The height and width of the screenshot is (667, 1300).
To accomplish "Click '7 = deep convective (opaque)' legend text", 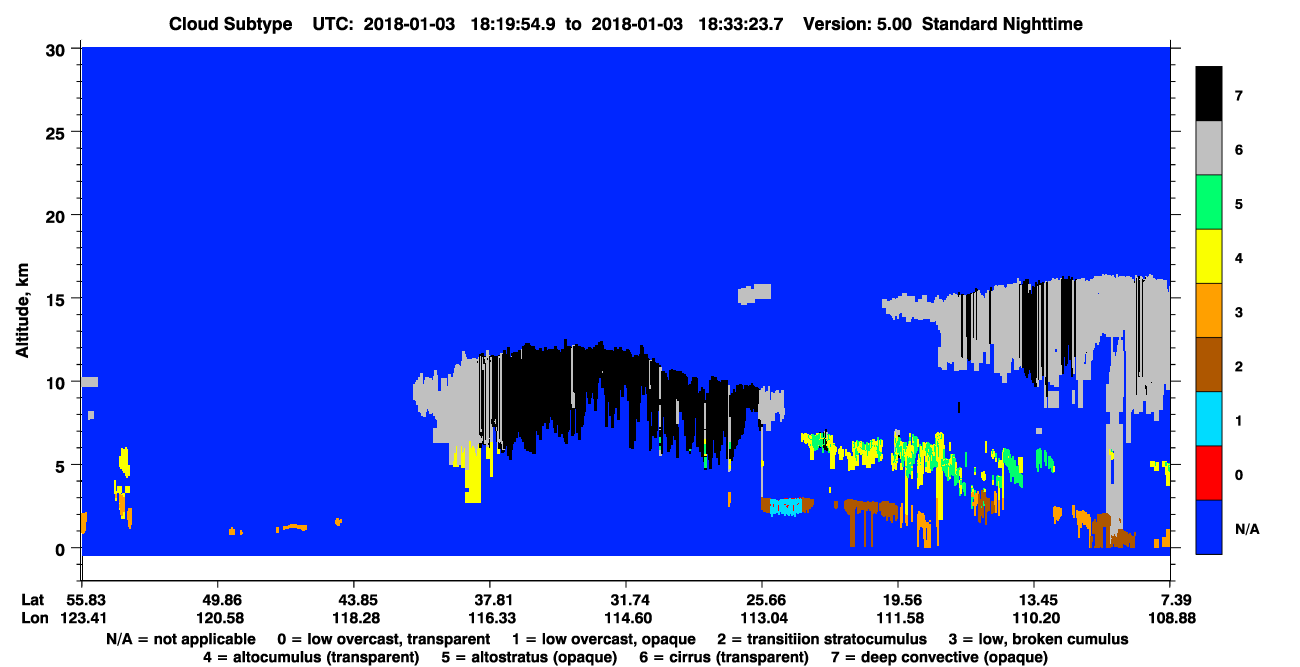I will tap(939, 657).
